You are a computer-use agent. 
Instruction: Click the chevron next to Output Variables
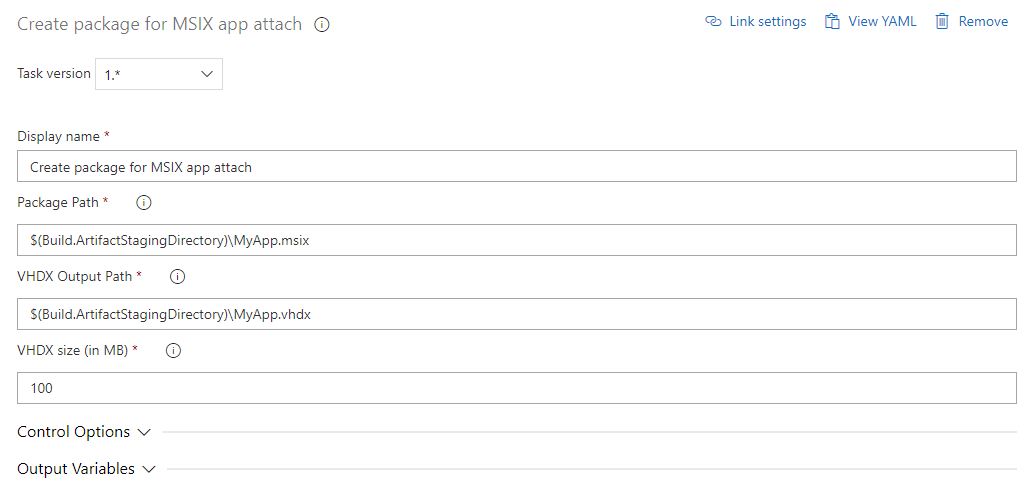pyautogui.click(x=149, y=469)
